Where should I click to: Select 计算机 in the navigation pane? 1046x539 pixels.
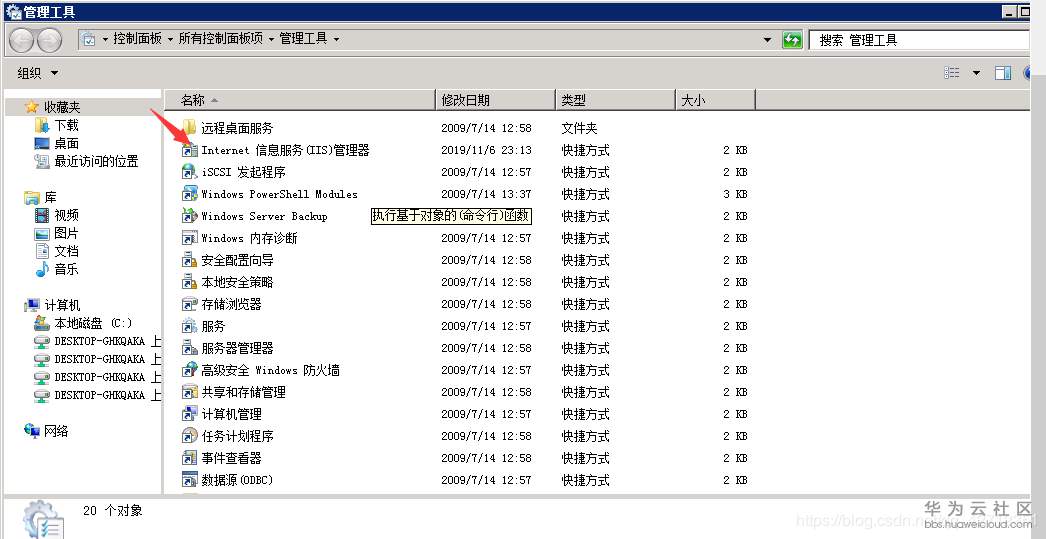tap(62, 305)
